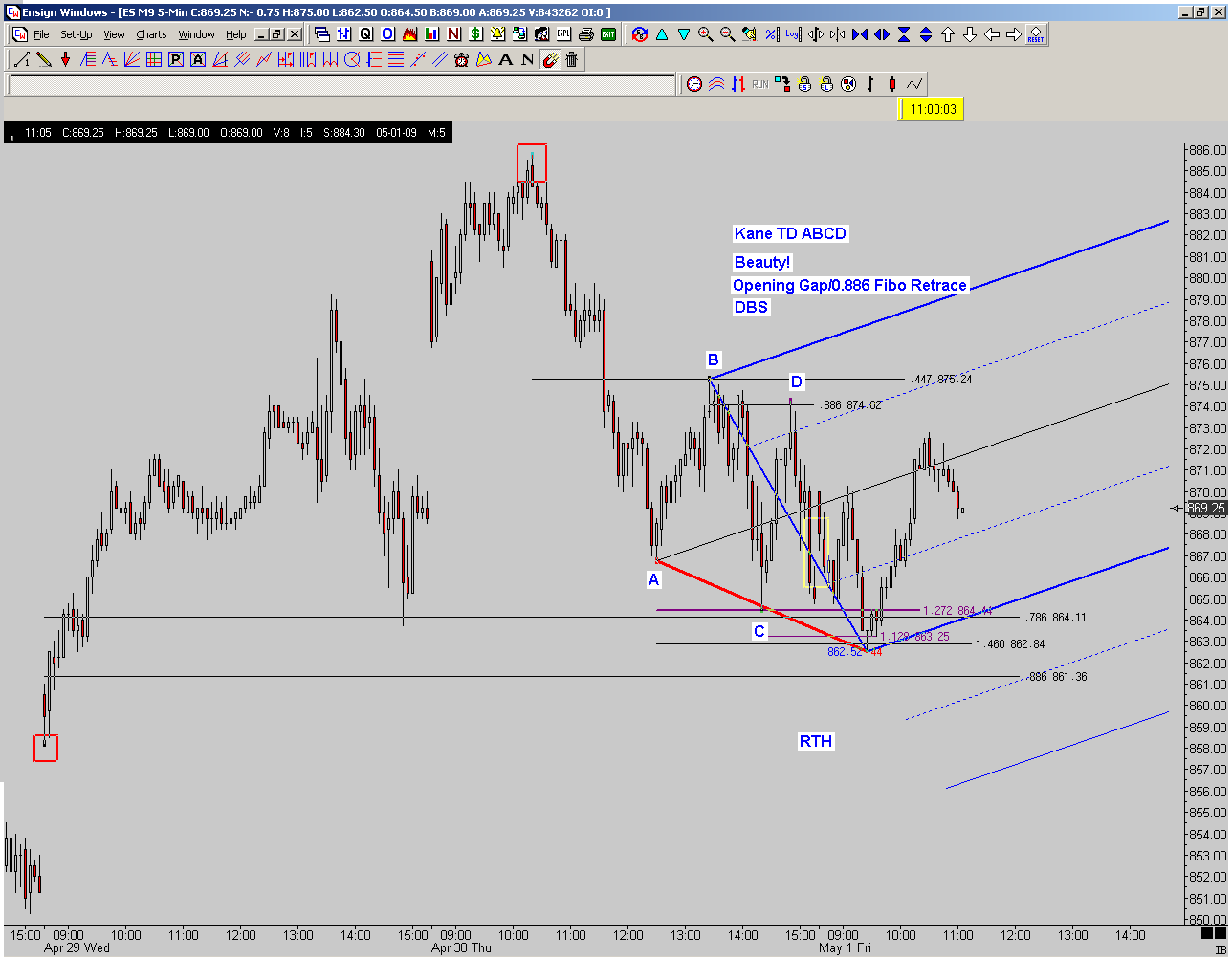Click the printer icon in toolbar
The width and height of the screenshot is (1232, 958).
586,34
